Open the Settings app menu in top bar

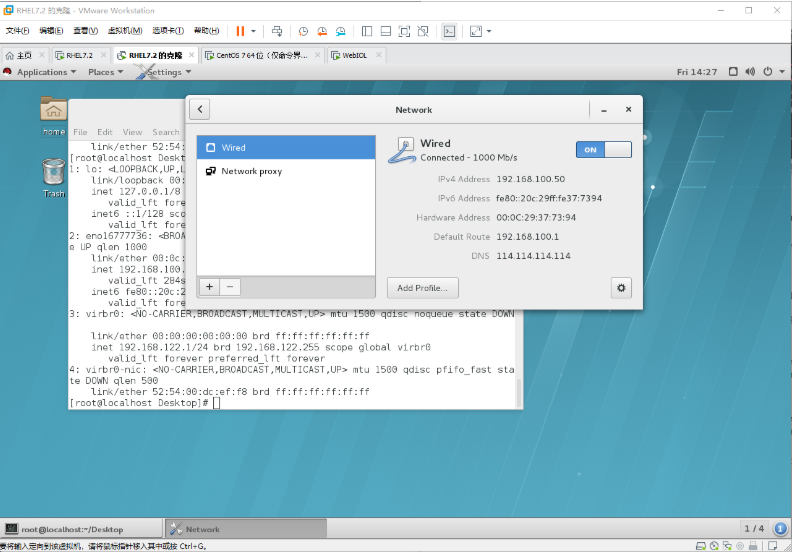click(x=163, y=72)
